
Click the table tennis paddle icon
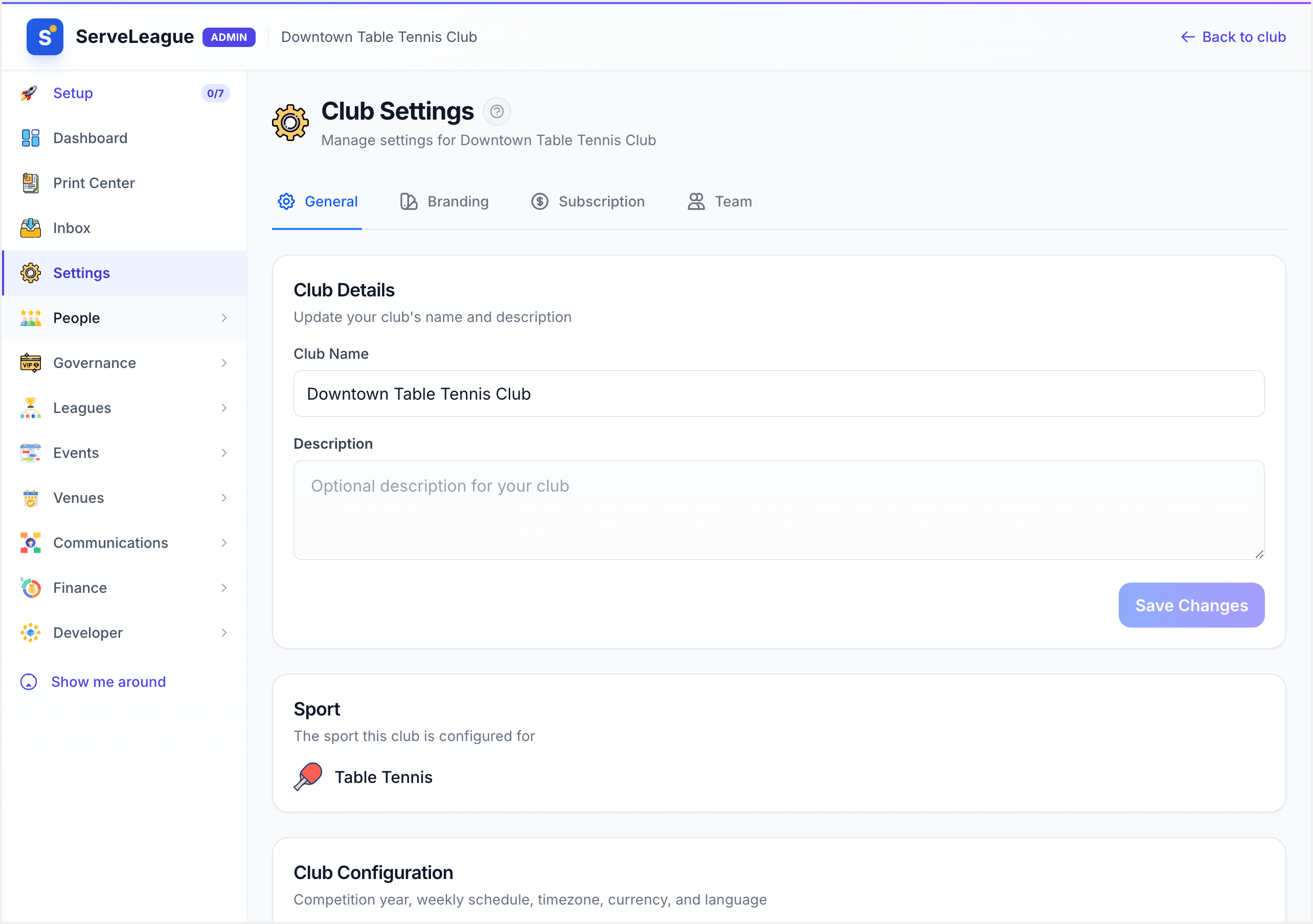click(308, 776)
